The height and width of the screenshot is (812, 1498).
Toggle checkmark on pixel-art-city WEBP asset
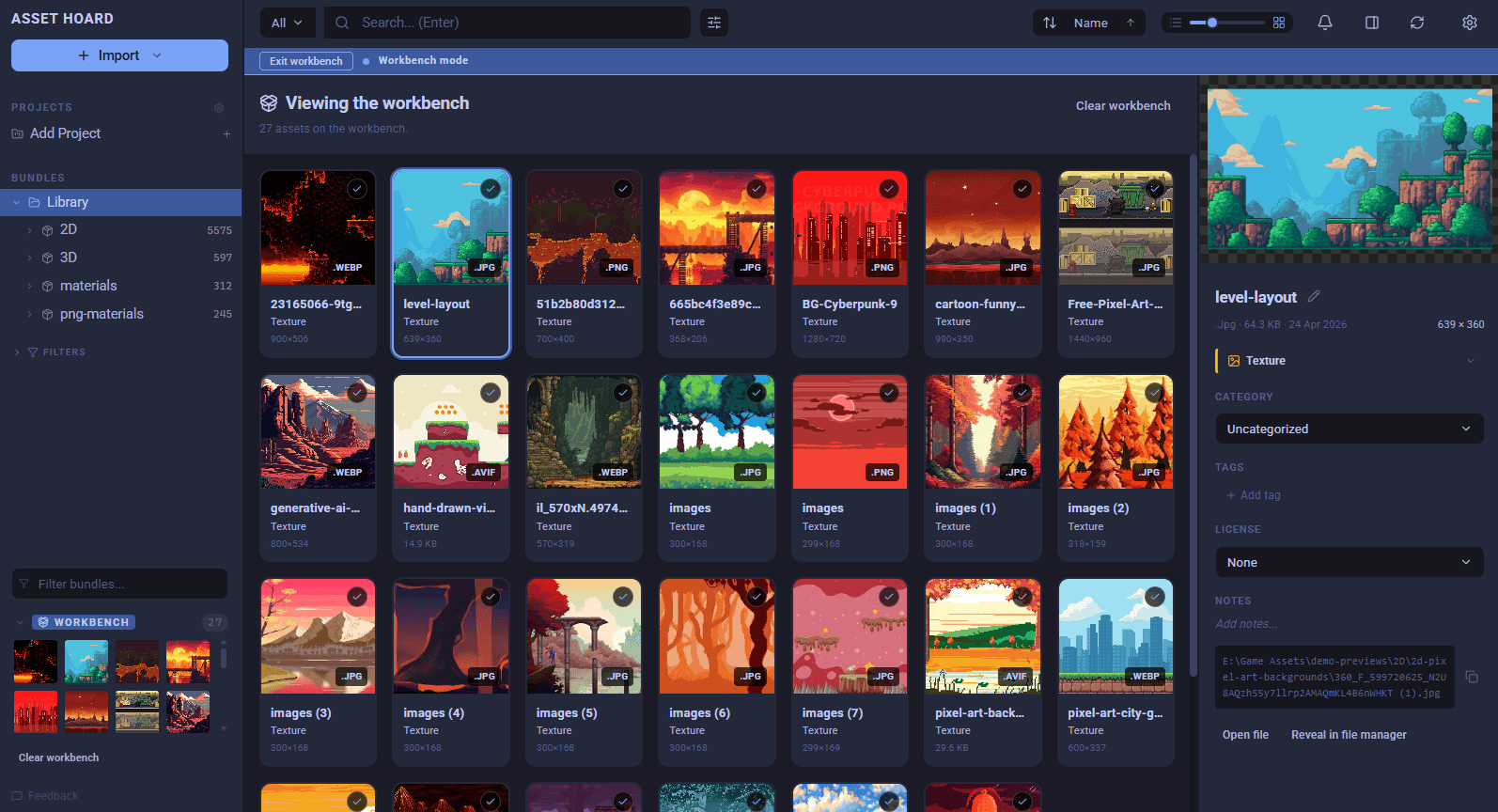tap(1155, 597)
